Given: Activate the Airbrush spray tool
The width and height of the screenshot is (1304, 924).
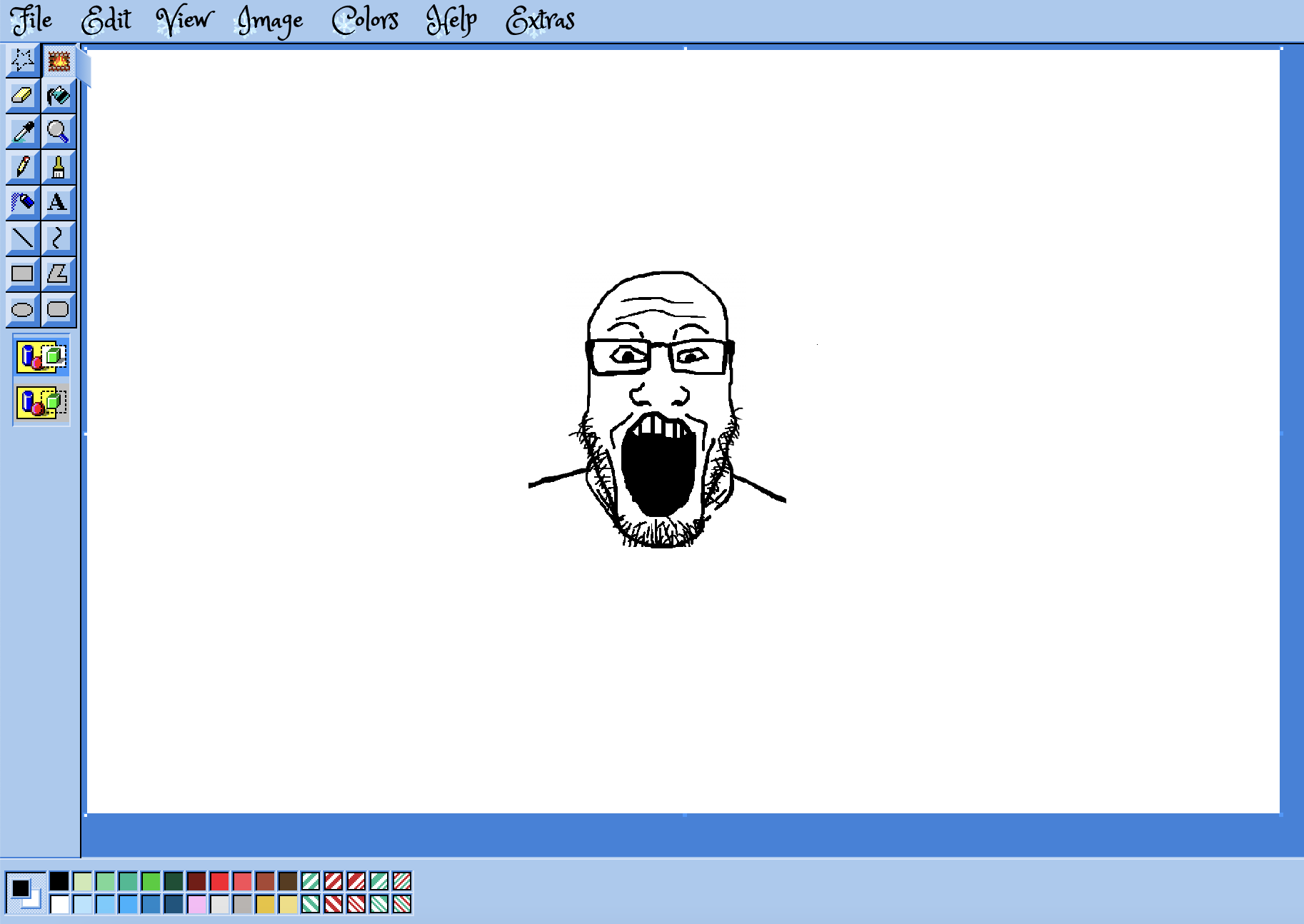Looking at the screenshot, I should click(x=23, y=203).
